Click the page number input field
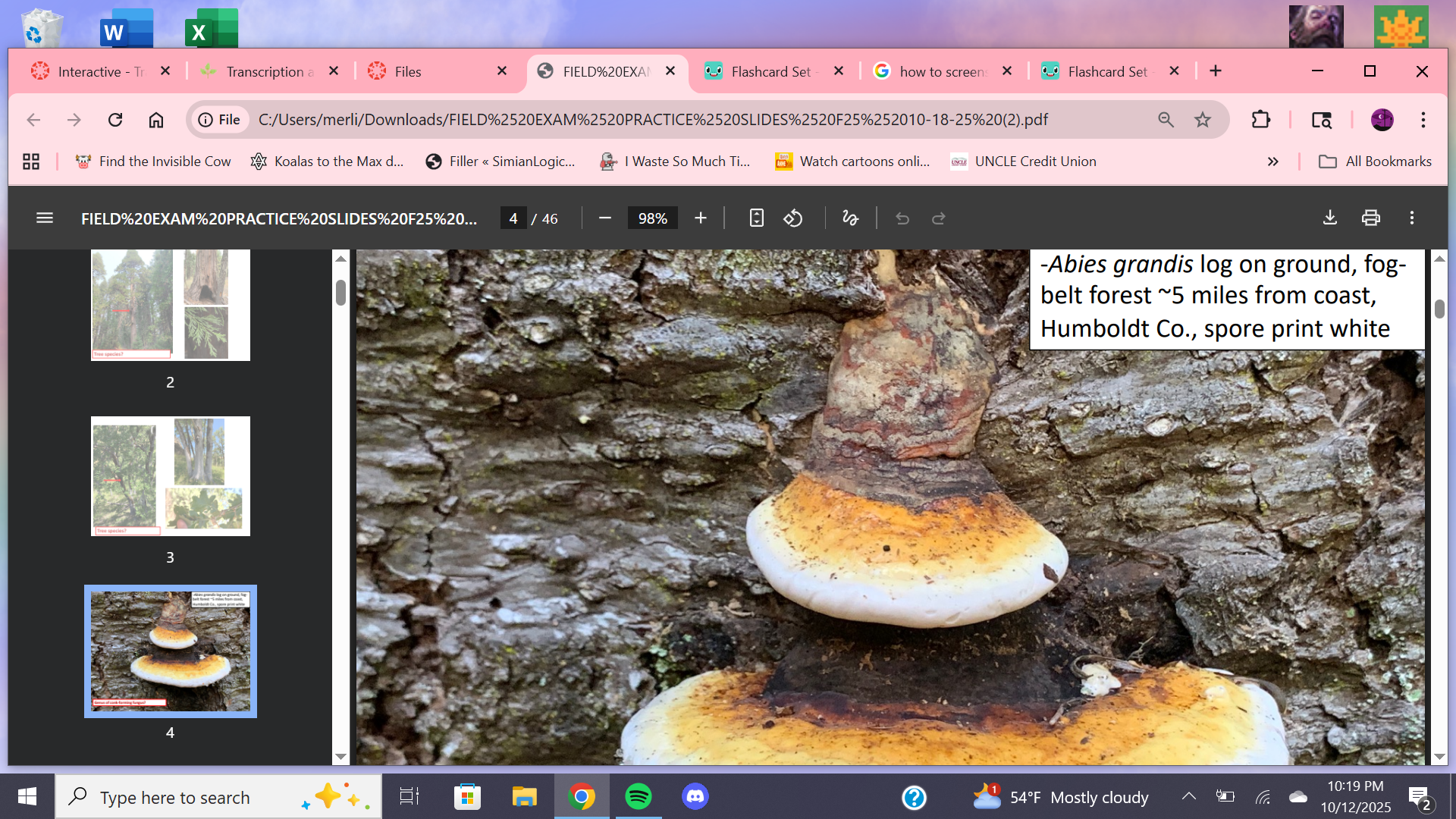The image size is (1456, 819). pyautogui.click(x=513, y=218)
